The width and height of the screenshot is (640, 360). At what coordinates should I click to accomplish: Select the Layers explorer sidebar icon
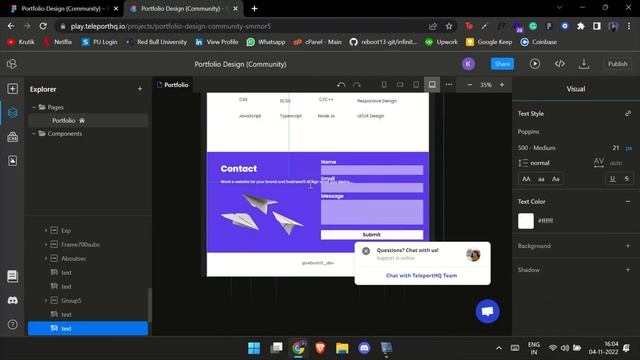click(12, 112)
